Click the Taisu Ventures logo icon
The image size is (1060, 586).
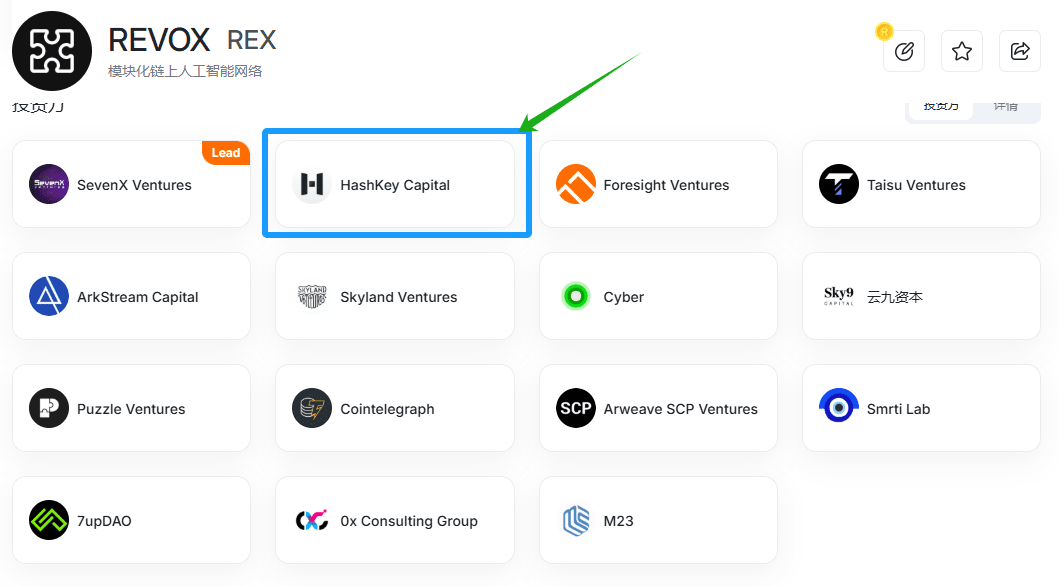click(839, 184)
